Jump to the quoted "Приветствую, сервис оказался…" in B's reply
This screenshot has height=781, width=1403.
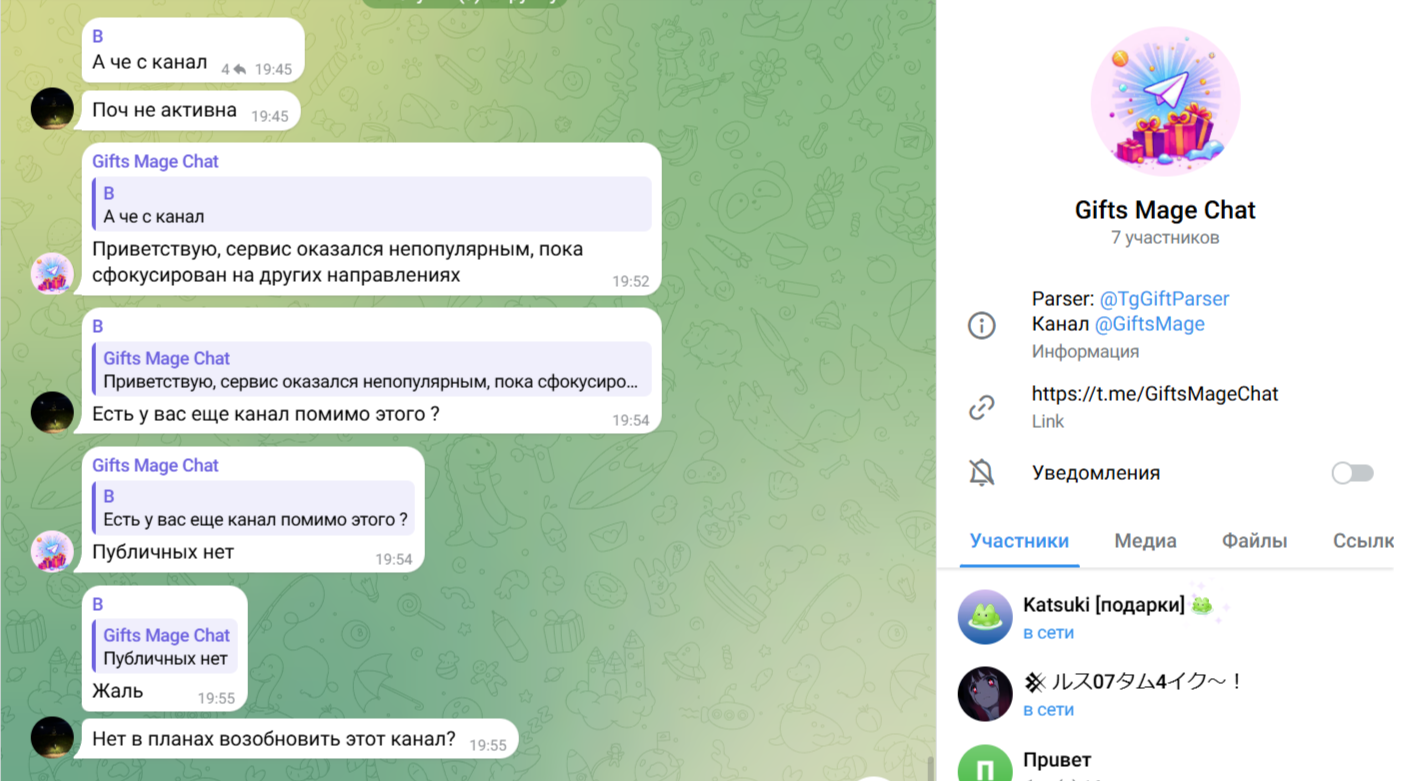click(x=372, y=370)
